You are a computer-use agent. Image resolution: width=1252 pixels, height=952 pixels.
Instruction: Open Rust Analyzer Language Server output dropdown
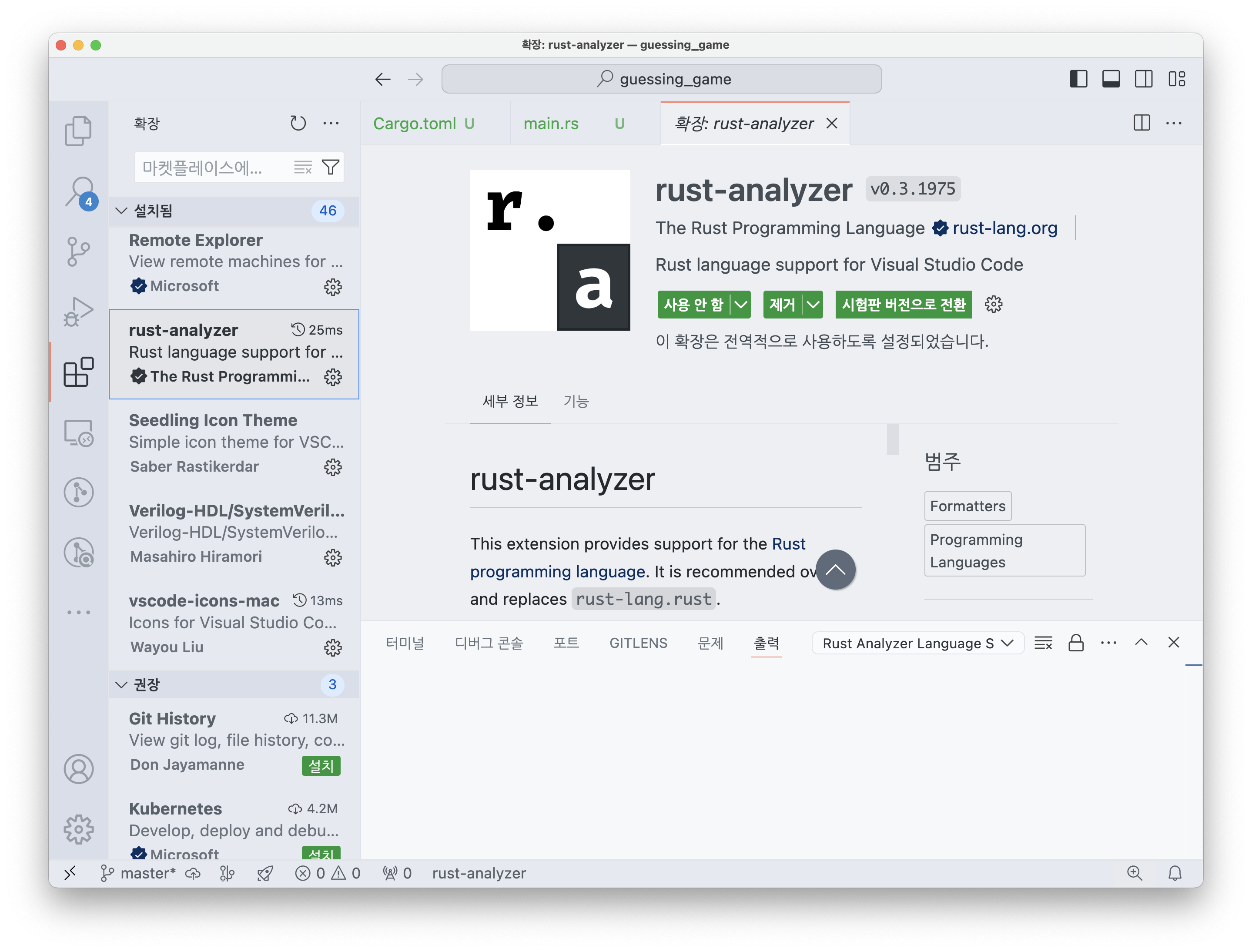coord(917,643)
